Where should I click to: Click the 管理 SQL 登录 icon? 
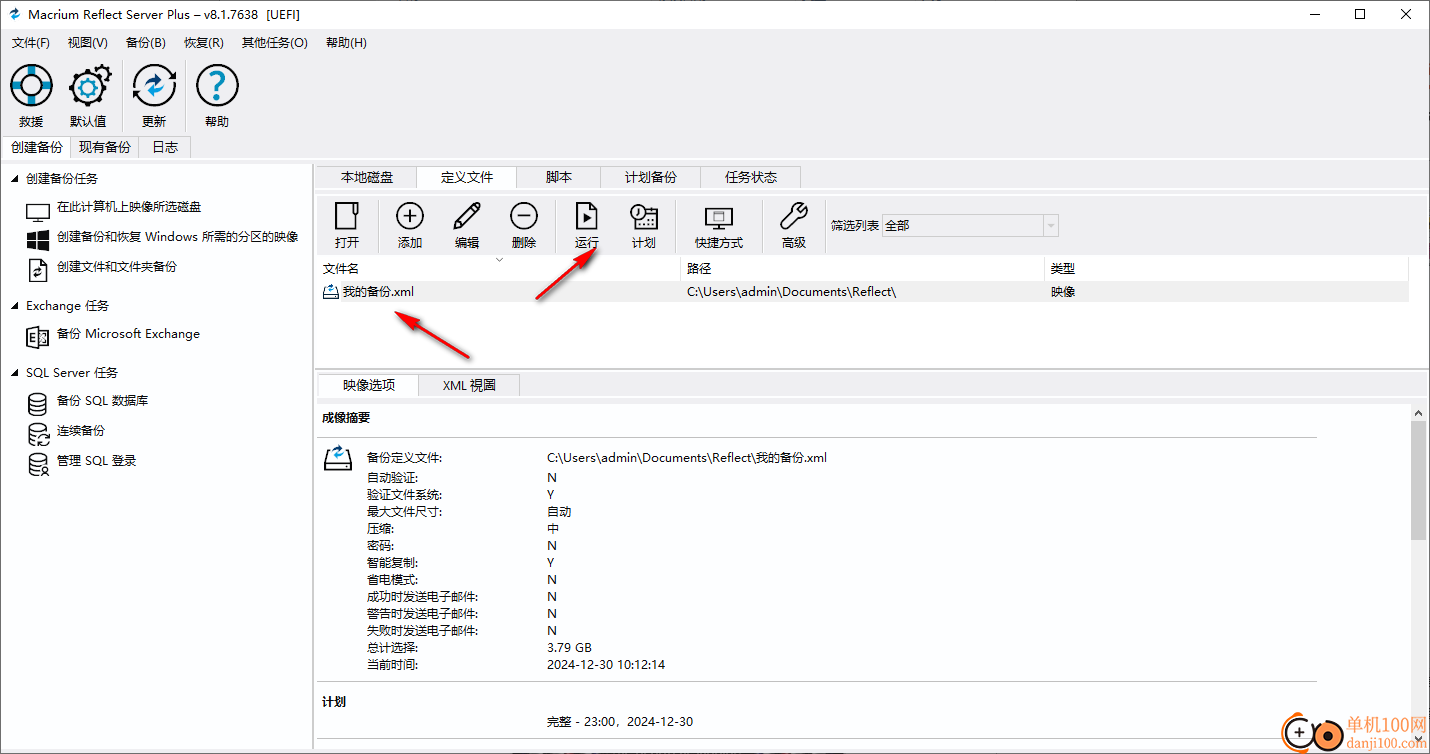click(38, 464)
